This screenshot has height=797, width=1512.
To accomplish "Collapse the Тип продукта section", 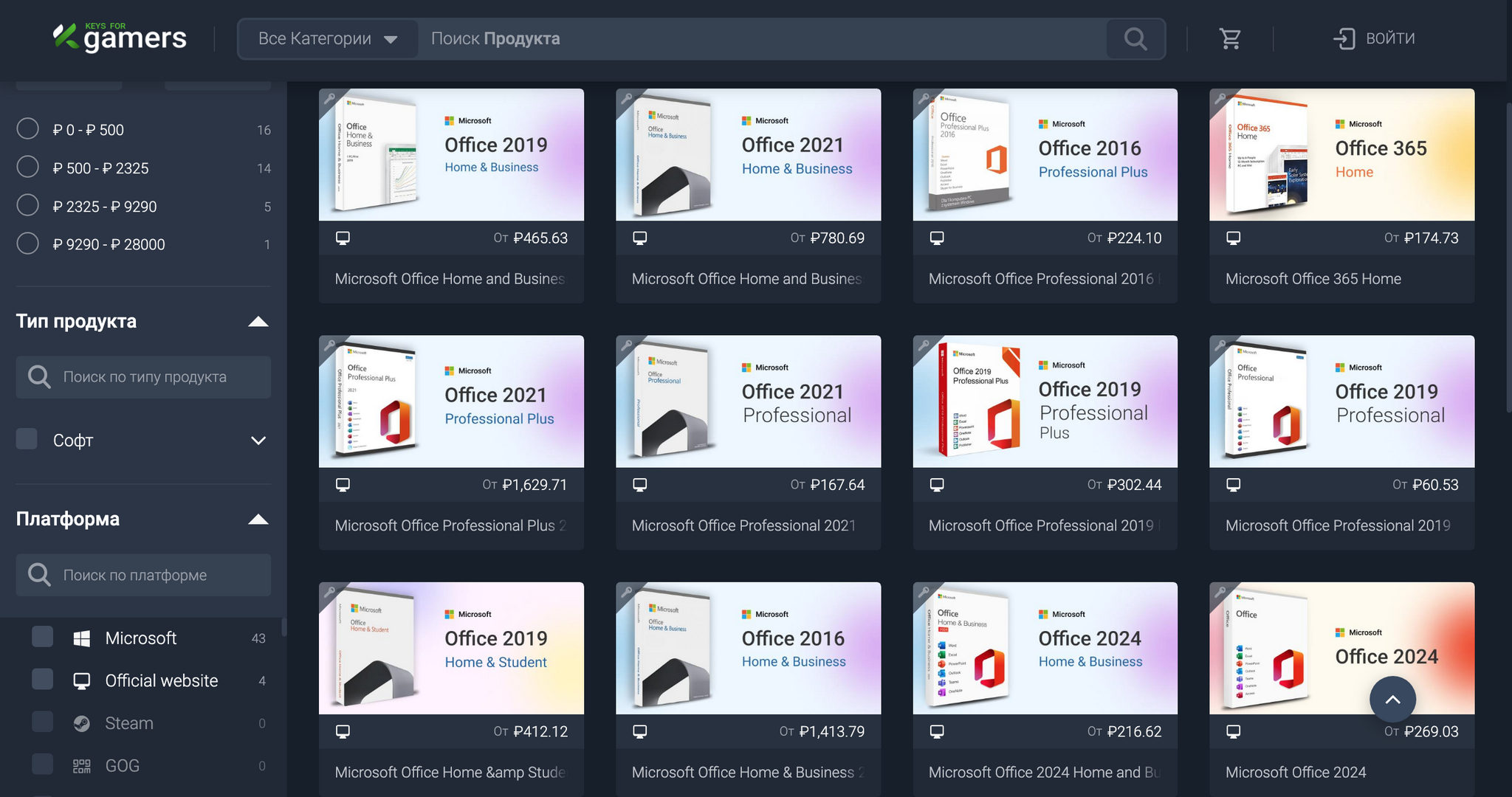I will tap(258, 321).
